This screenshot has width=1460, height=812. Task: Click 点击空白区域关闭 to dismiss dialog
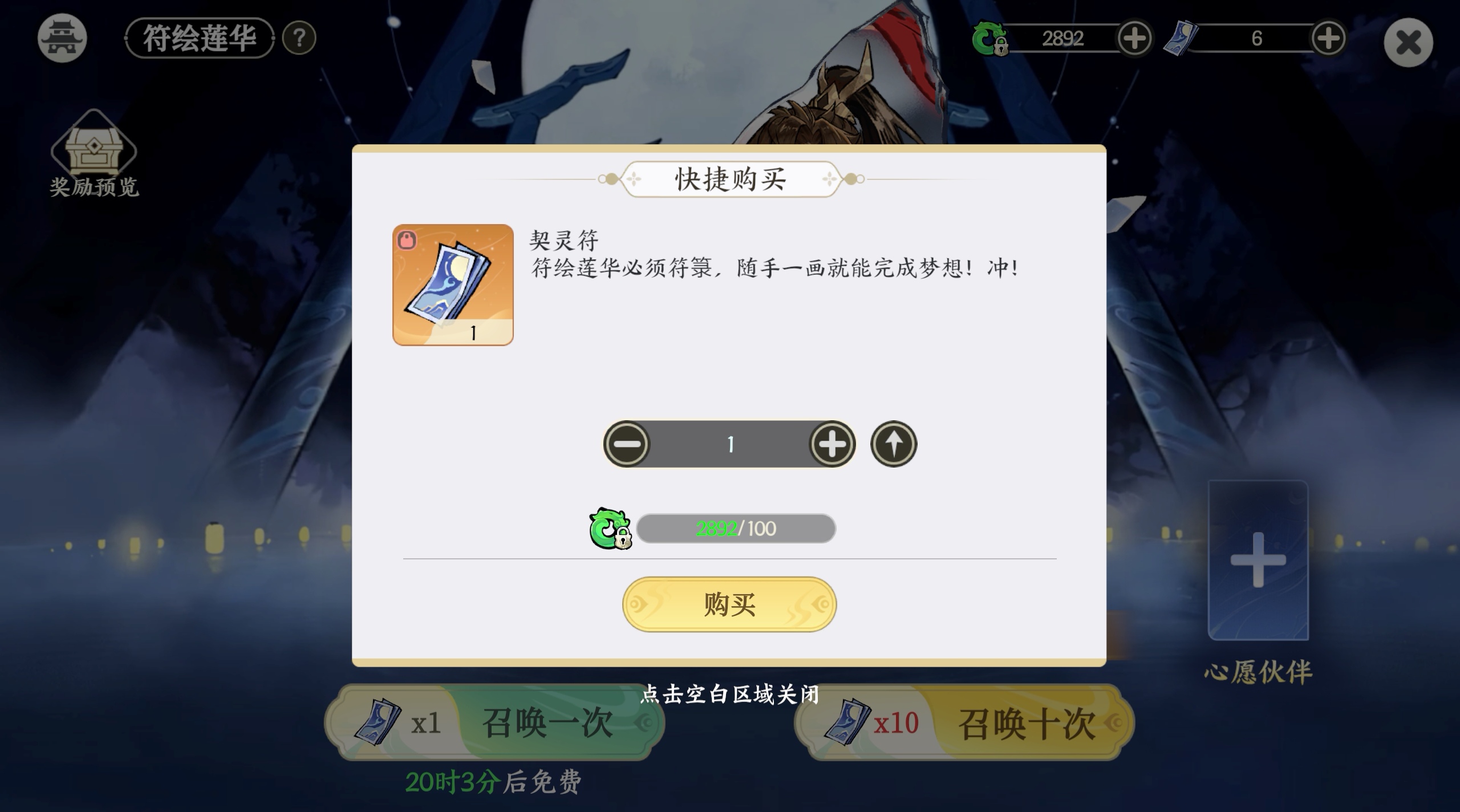pyautogui.click(x=729, y=695)
